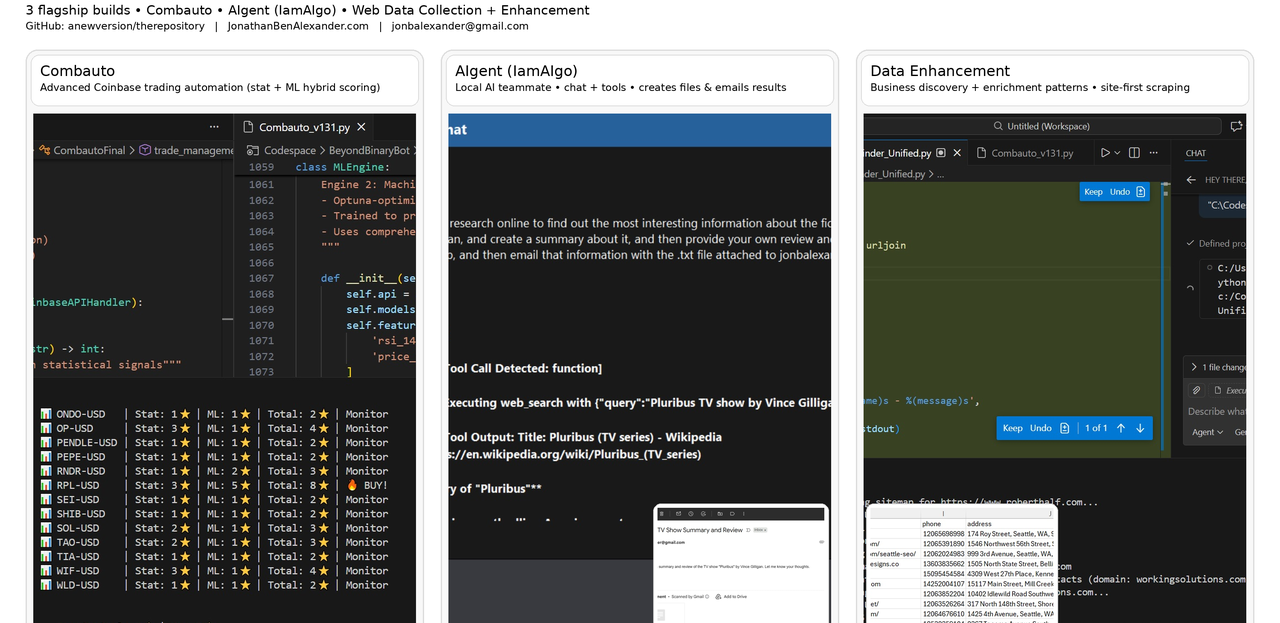Click the split editor icon in the right window
Screen dimensions: 1280x623
tap(1133, 153)
